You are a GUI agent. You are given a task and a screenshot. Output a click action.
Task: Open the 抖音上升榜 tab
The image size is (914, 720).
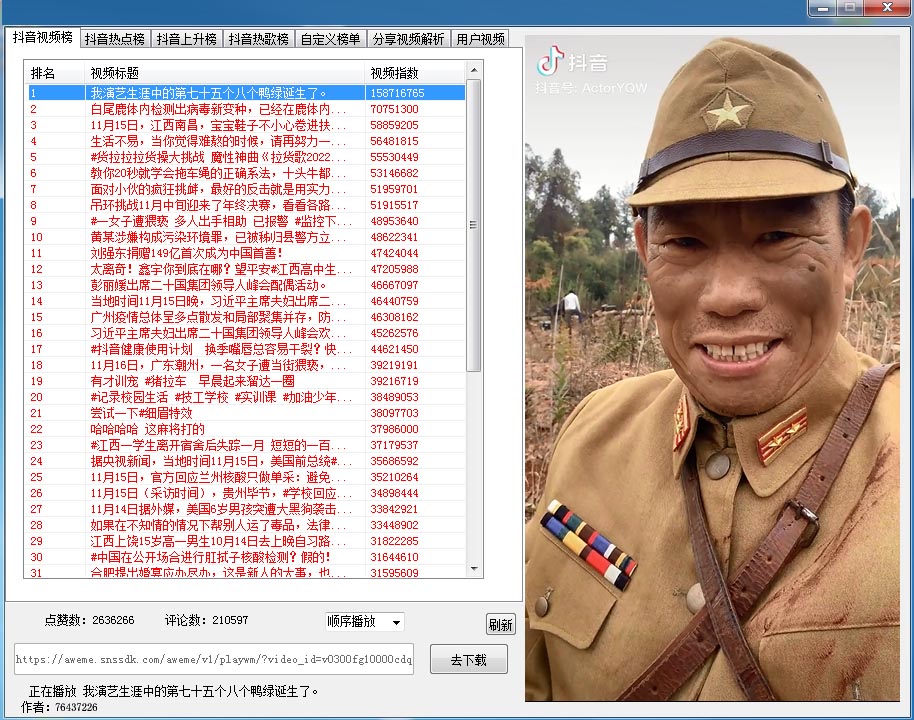coord(187,39)
